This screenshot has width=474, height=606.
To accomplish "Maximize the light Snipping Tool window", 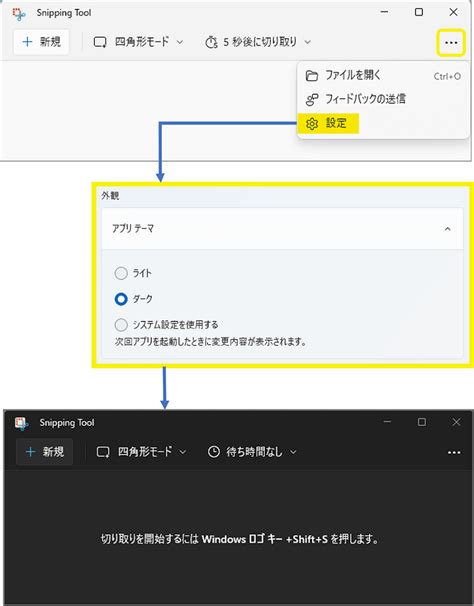I will [419, 12].
